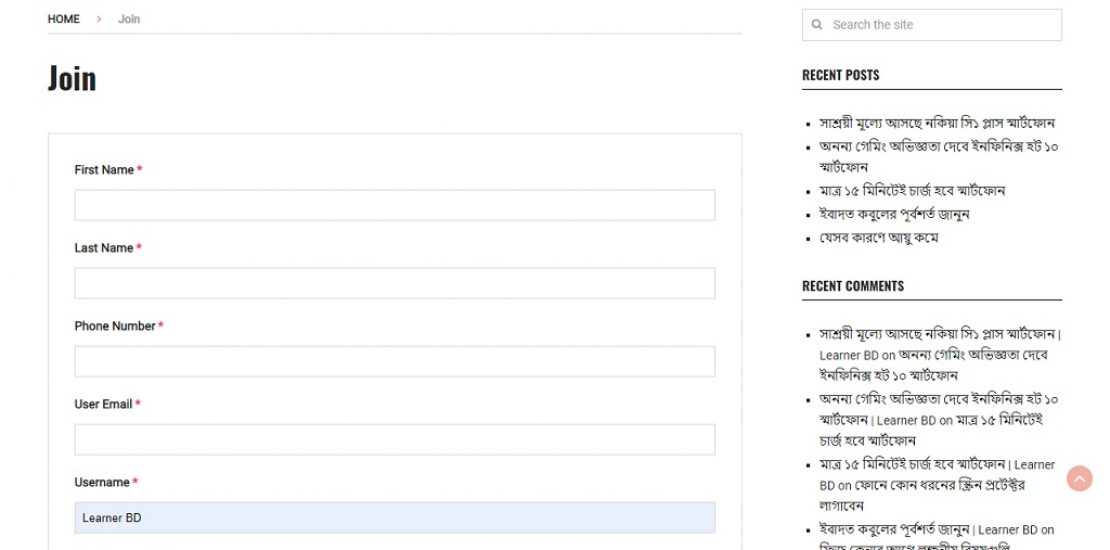Open ইনফিনিক্স হট ১০ post under Recent Posts
1110x550 pixels.
[x=938, y=147]
